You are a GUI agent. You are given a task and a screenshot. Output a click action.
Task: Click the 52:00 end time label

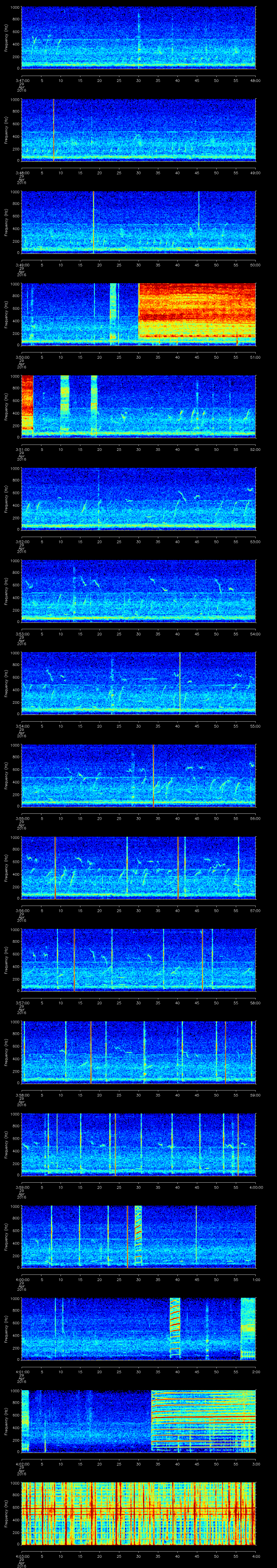click(255, 449)
